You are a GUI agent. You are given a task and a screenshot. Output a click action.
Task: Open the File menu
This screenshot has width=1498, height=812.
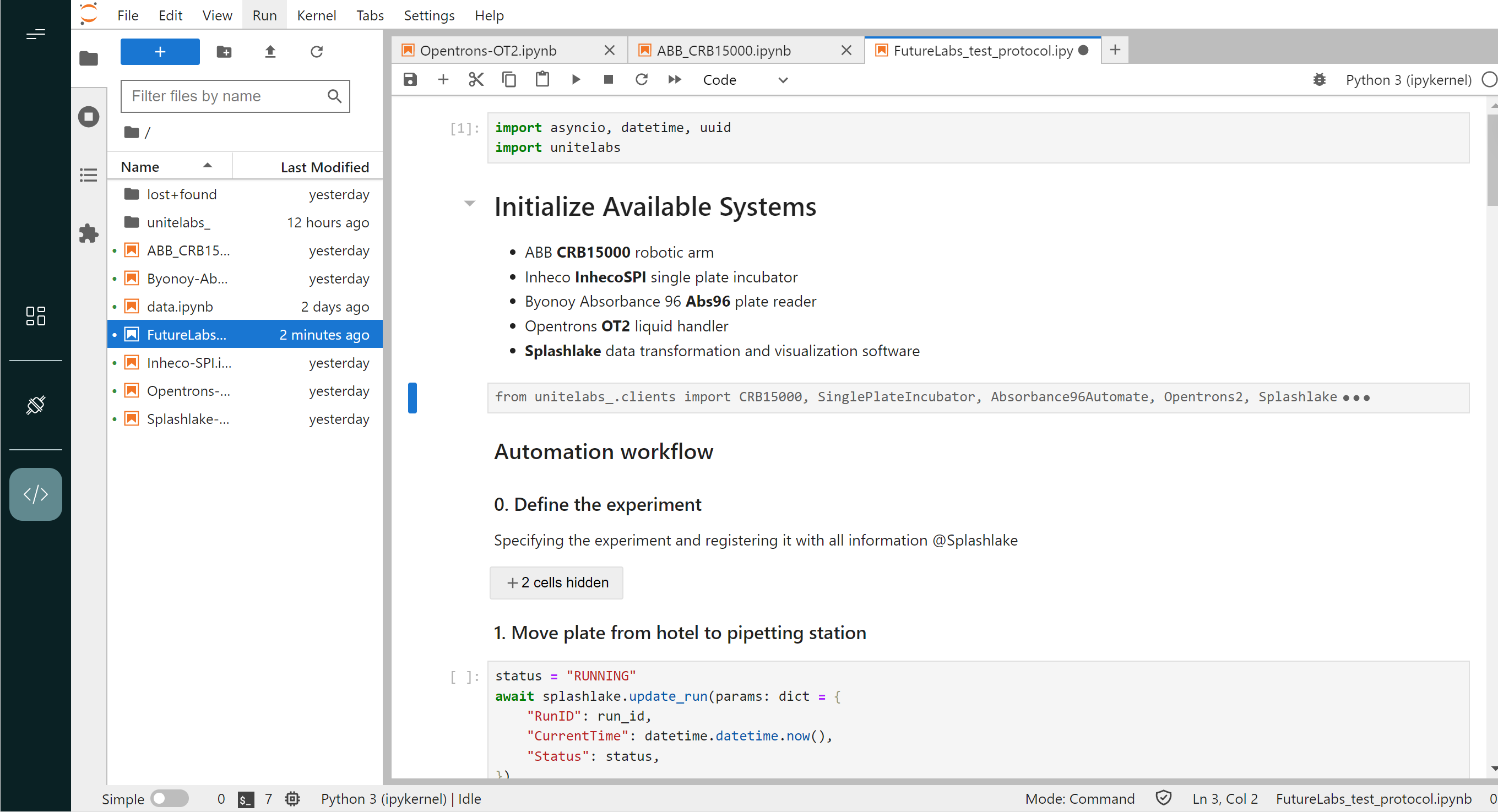127,15
